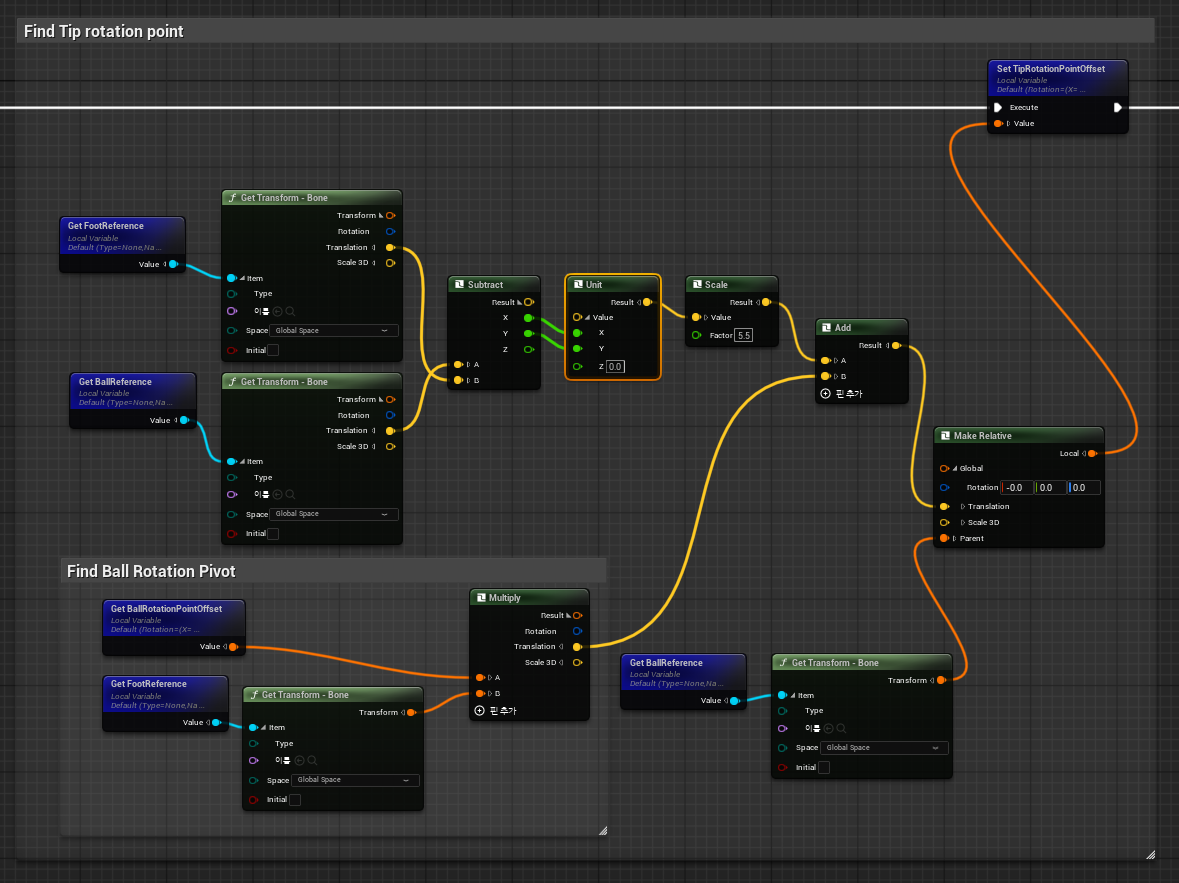This screenshot has width=1179, height=883.
Task: Toggle Initial checkbox in the topmost Get Transform node
Action: tap(273, 350)
